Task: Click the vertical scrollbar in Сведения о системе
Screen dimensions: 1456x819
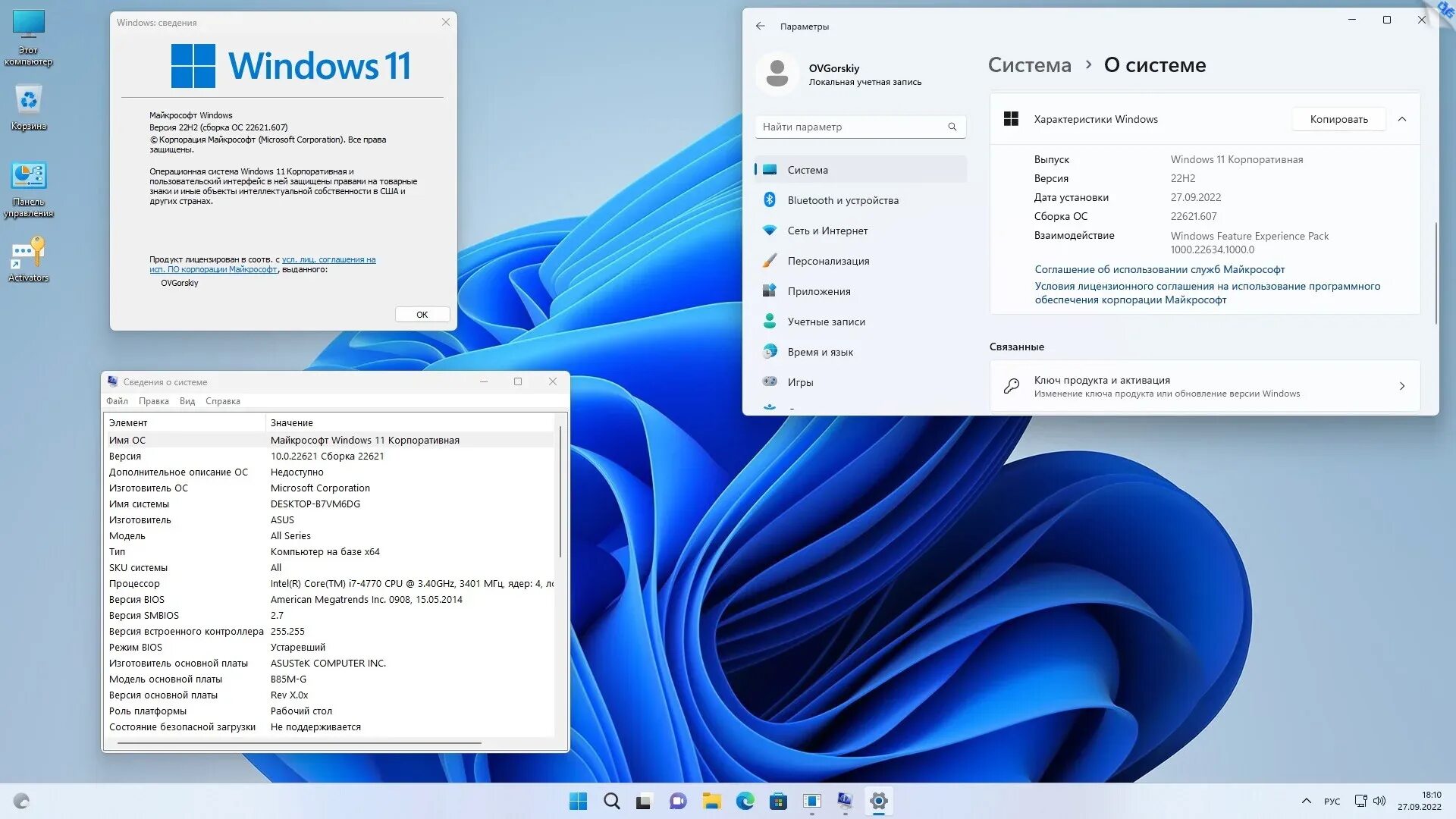Action: coord(560,491)
